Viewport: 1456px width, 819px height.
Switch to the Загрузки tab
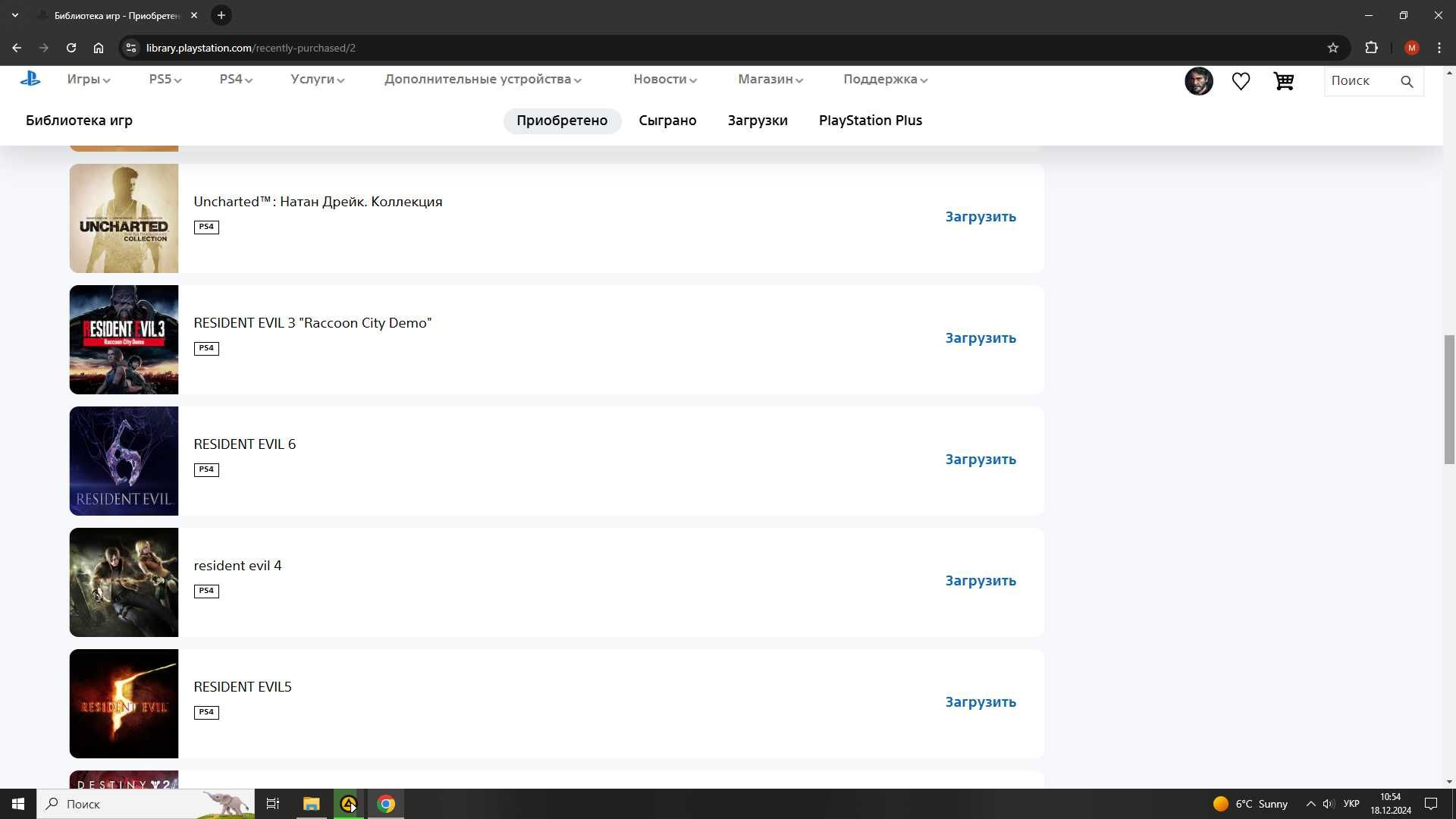[758, 121]
